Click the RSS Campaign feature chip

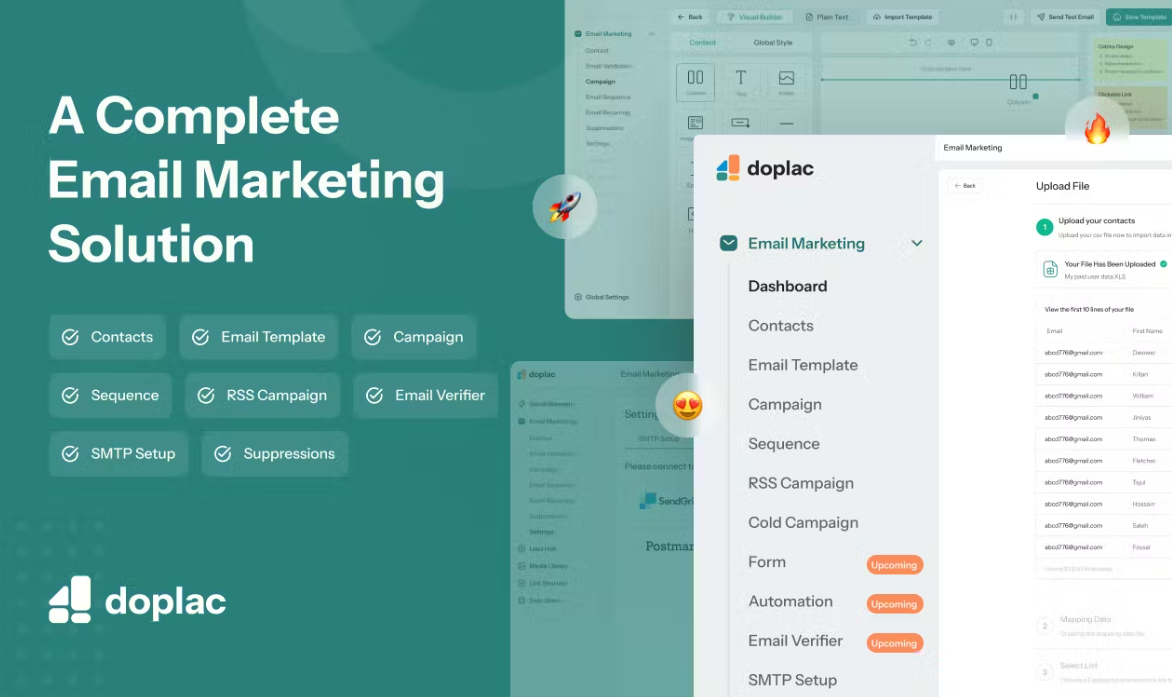point(262,395)
